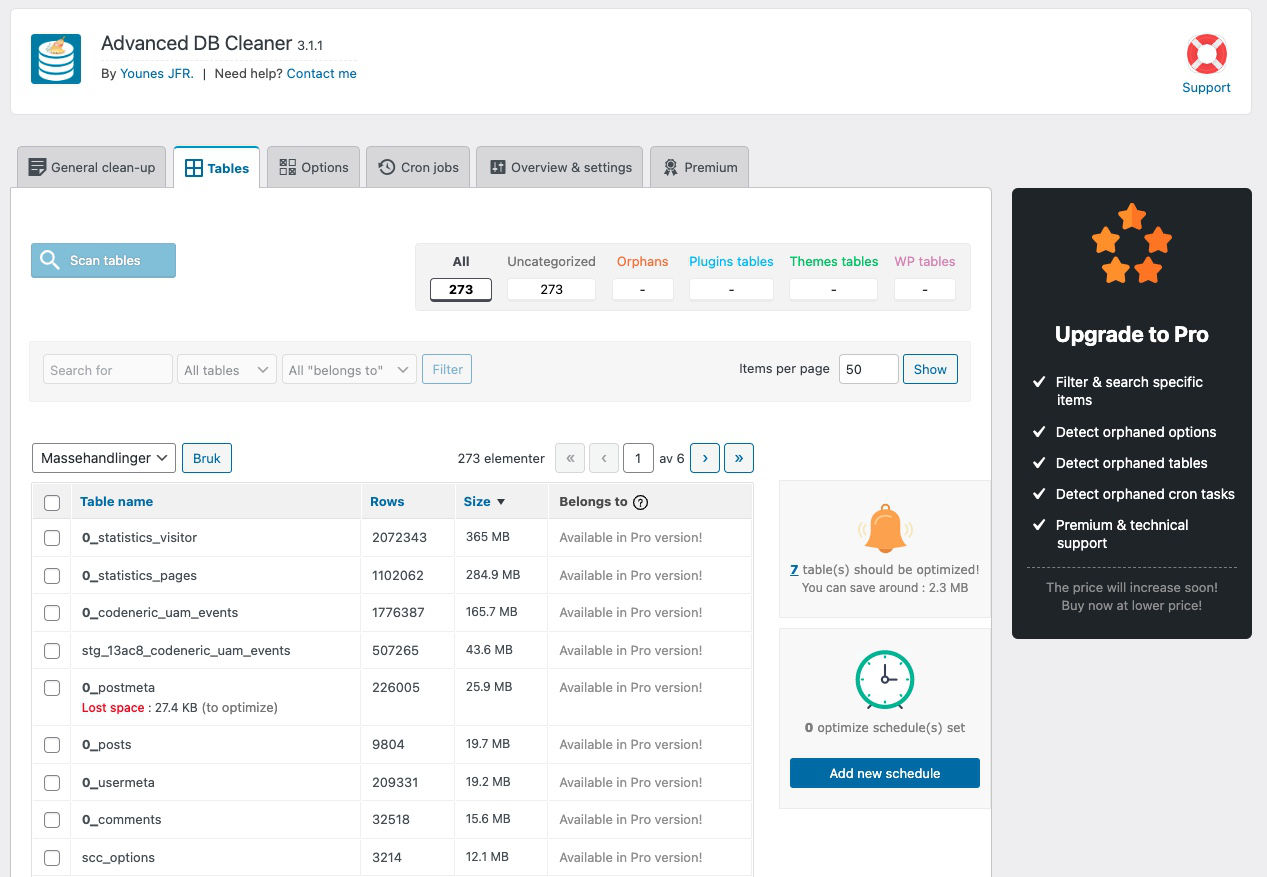The height and width of the screenshot is (877, 1267).
Task: Go to next page arrow
Action: point(705,458)
